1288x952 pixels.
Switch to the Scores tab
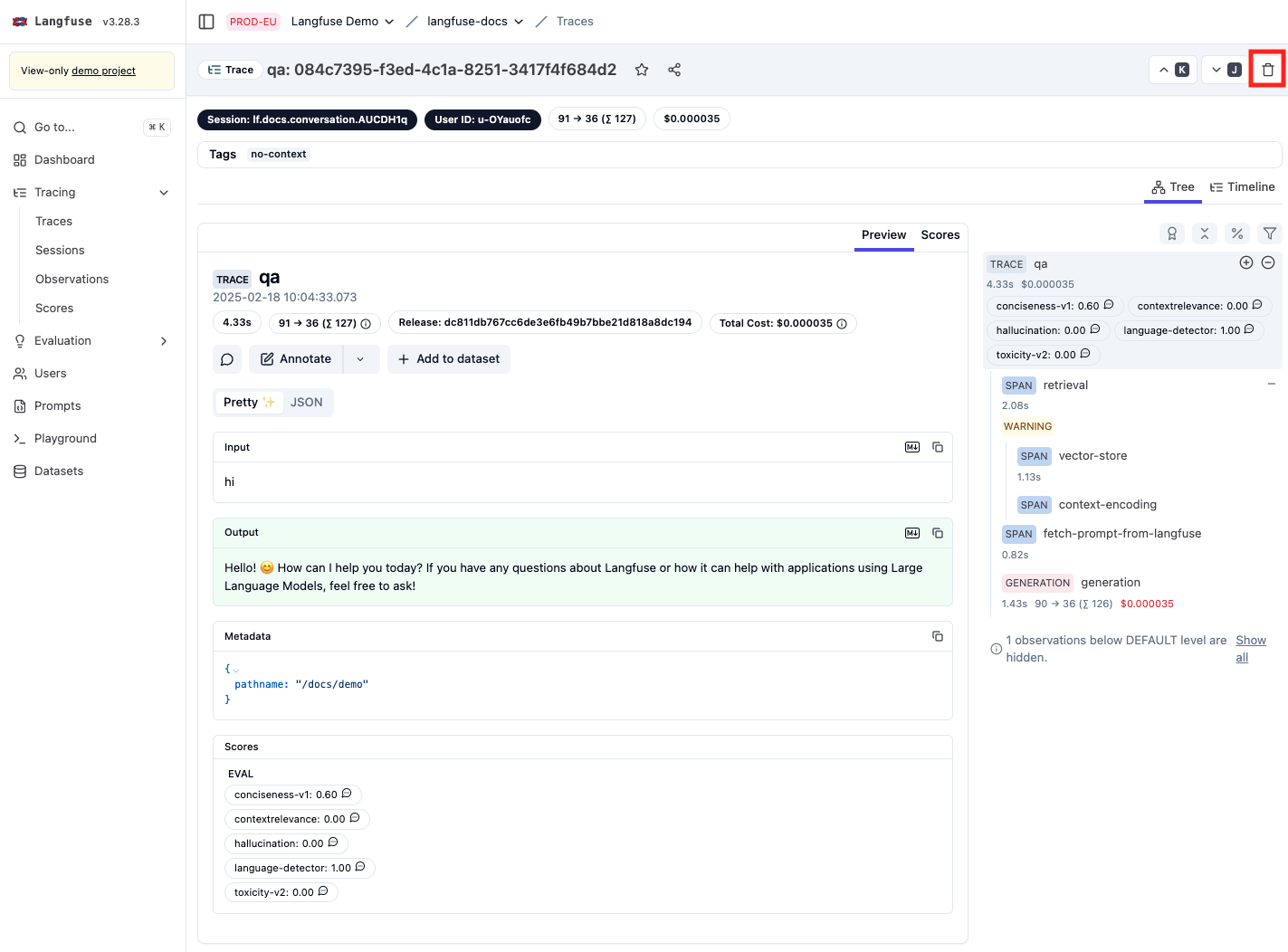[940, 235]
